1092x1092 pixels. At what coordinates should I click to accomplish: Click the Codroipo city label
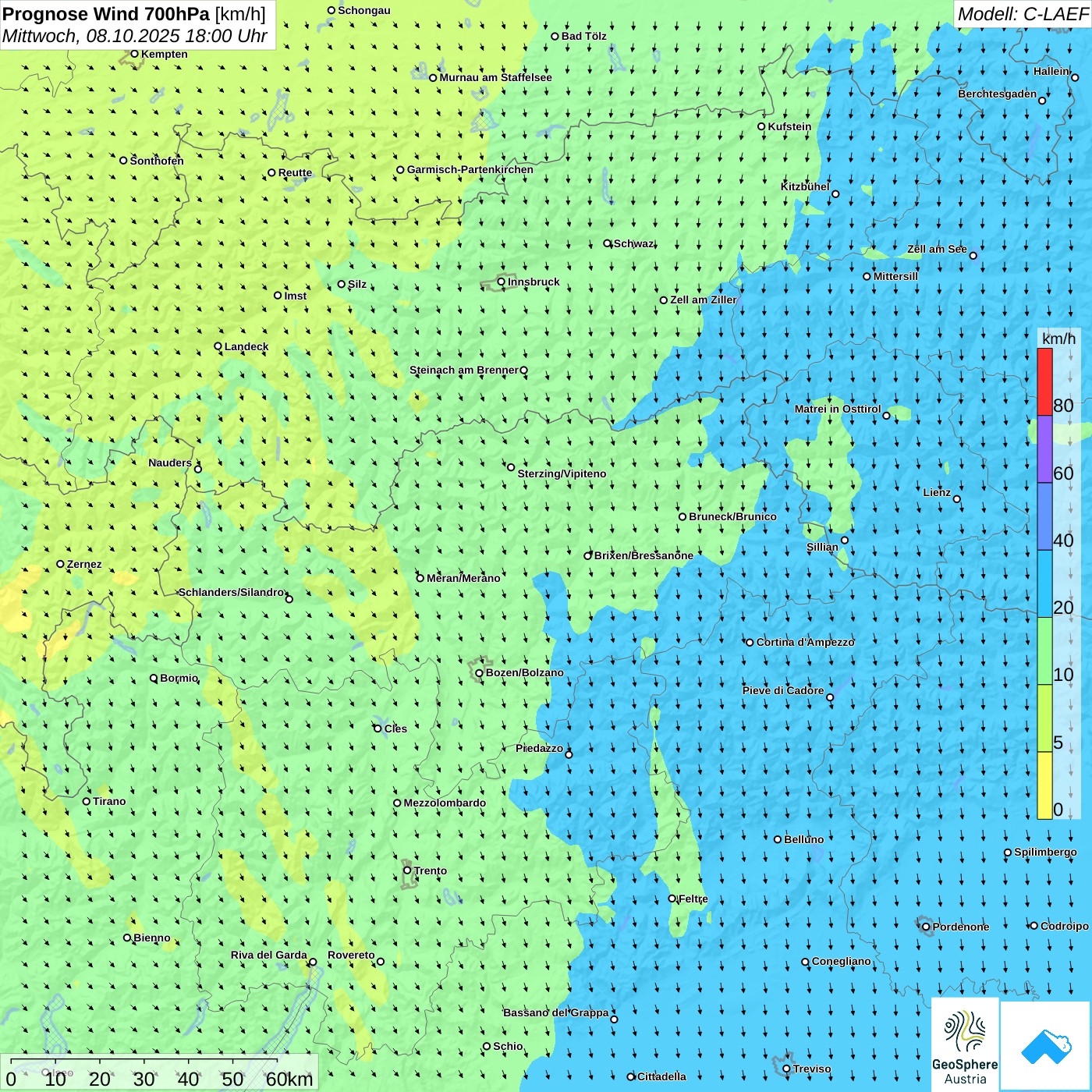pyautogui.click(x=1065, y=926)
